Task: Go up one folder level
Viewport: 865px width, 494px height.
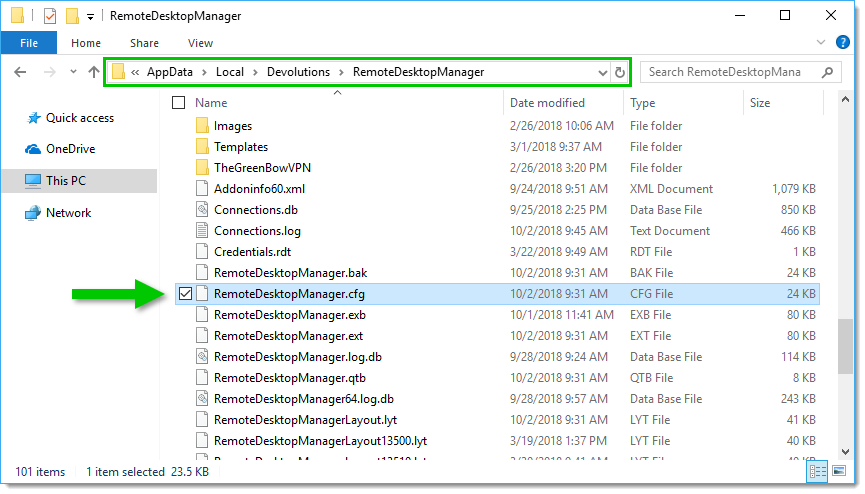Action: (x=94, y=72)
